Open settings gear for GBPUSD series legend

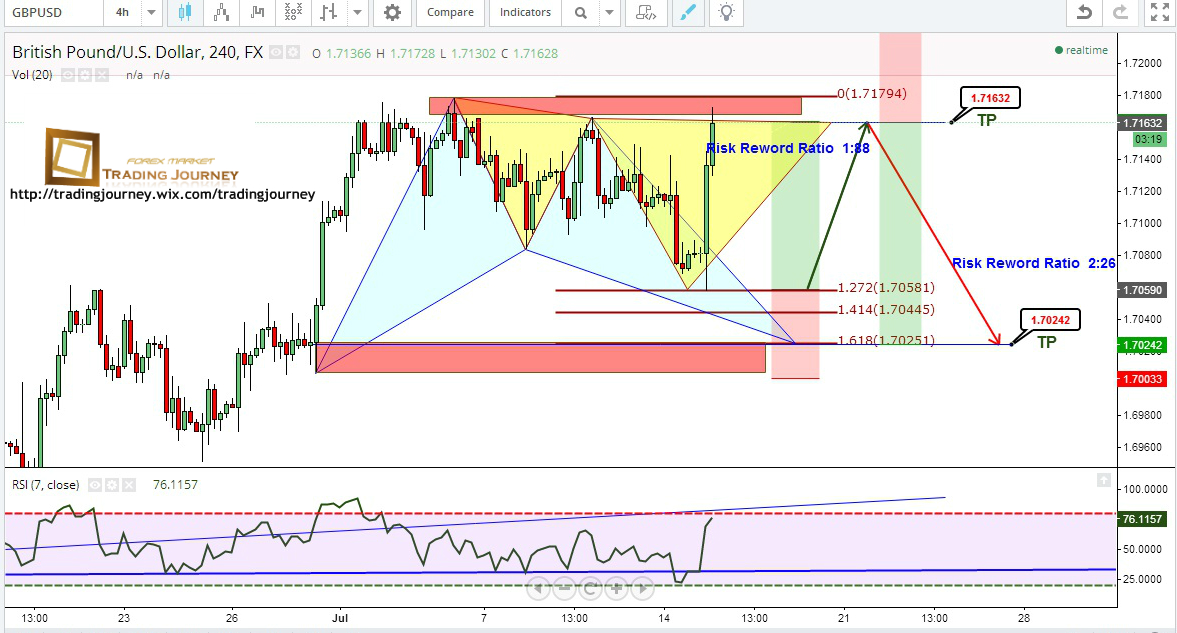[293, 53]
